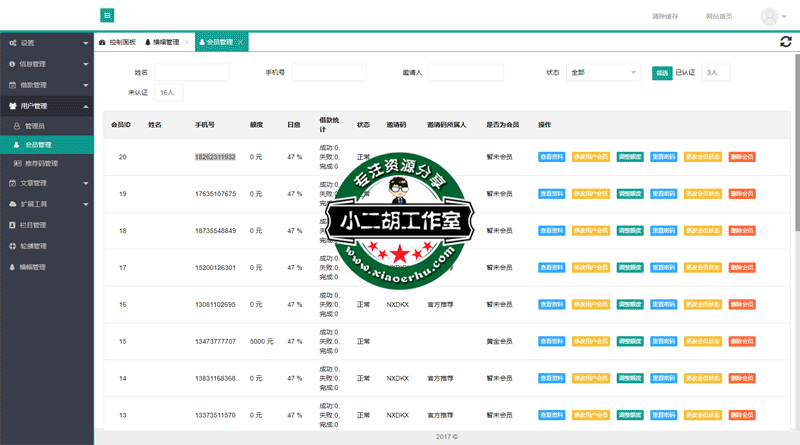Click the 手机号 search input field
This screenshot has height=445, width=800.
(327, 72)
